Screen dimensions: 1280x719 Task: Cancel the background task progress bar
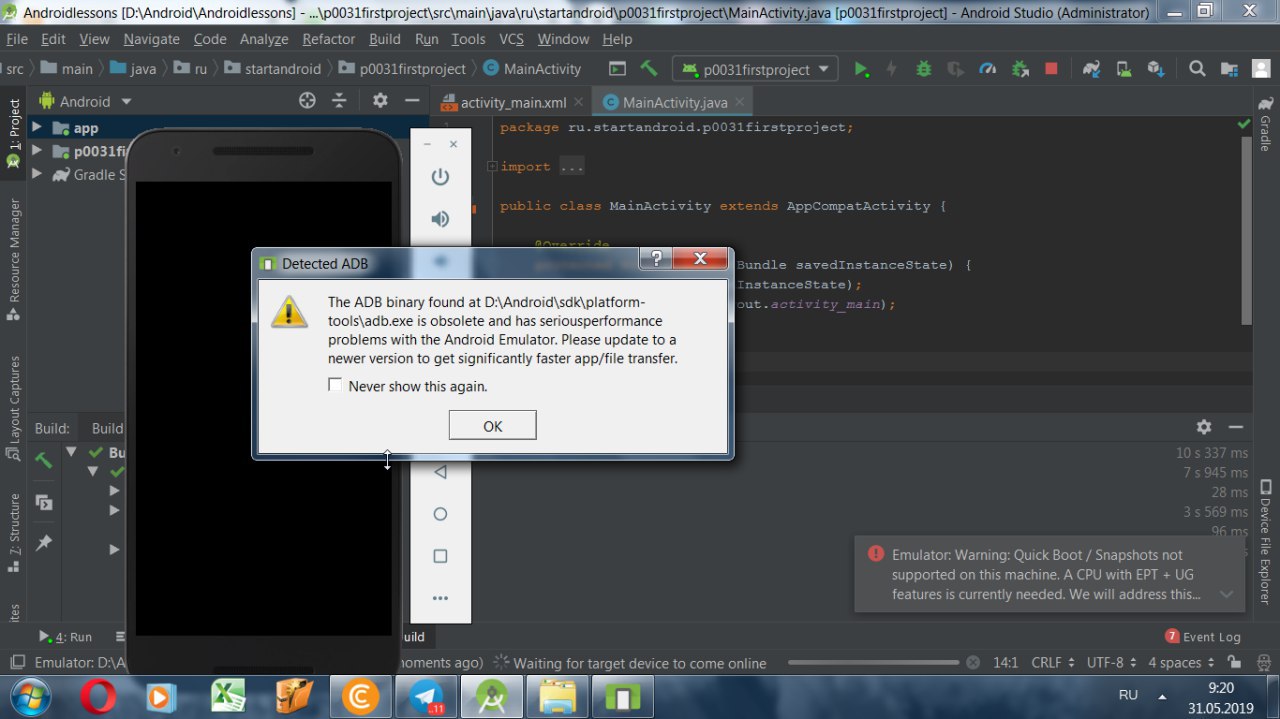[973, 662]
